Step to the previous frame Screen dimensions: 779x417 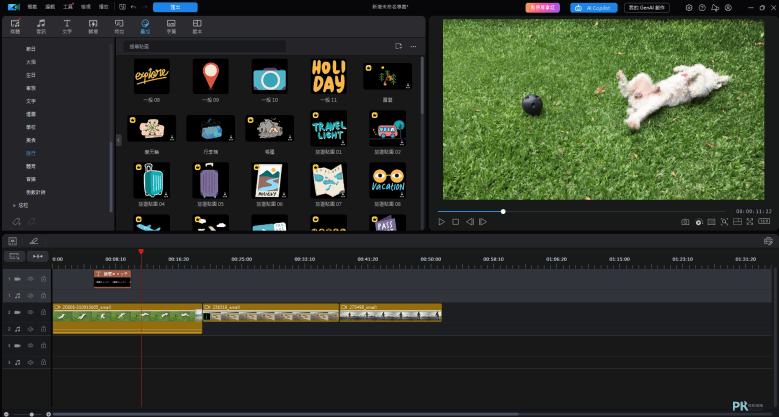(469, 222)
